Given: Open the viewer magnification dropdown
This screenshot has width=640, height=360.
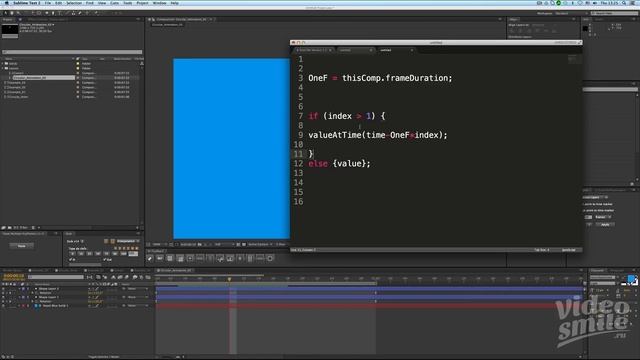Looking at the screenshot, I should 159,244.
